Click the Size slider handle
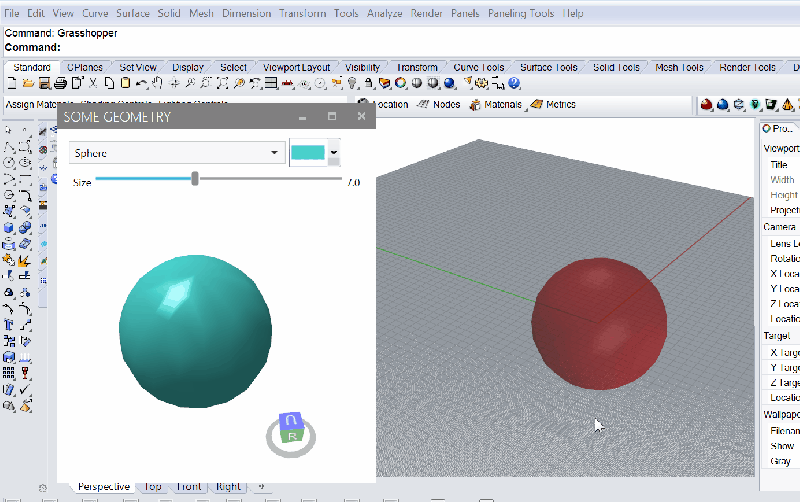The width and height of the screenshot is (800, 502). point(195,179)
